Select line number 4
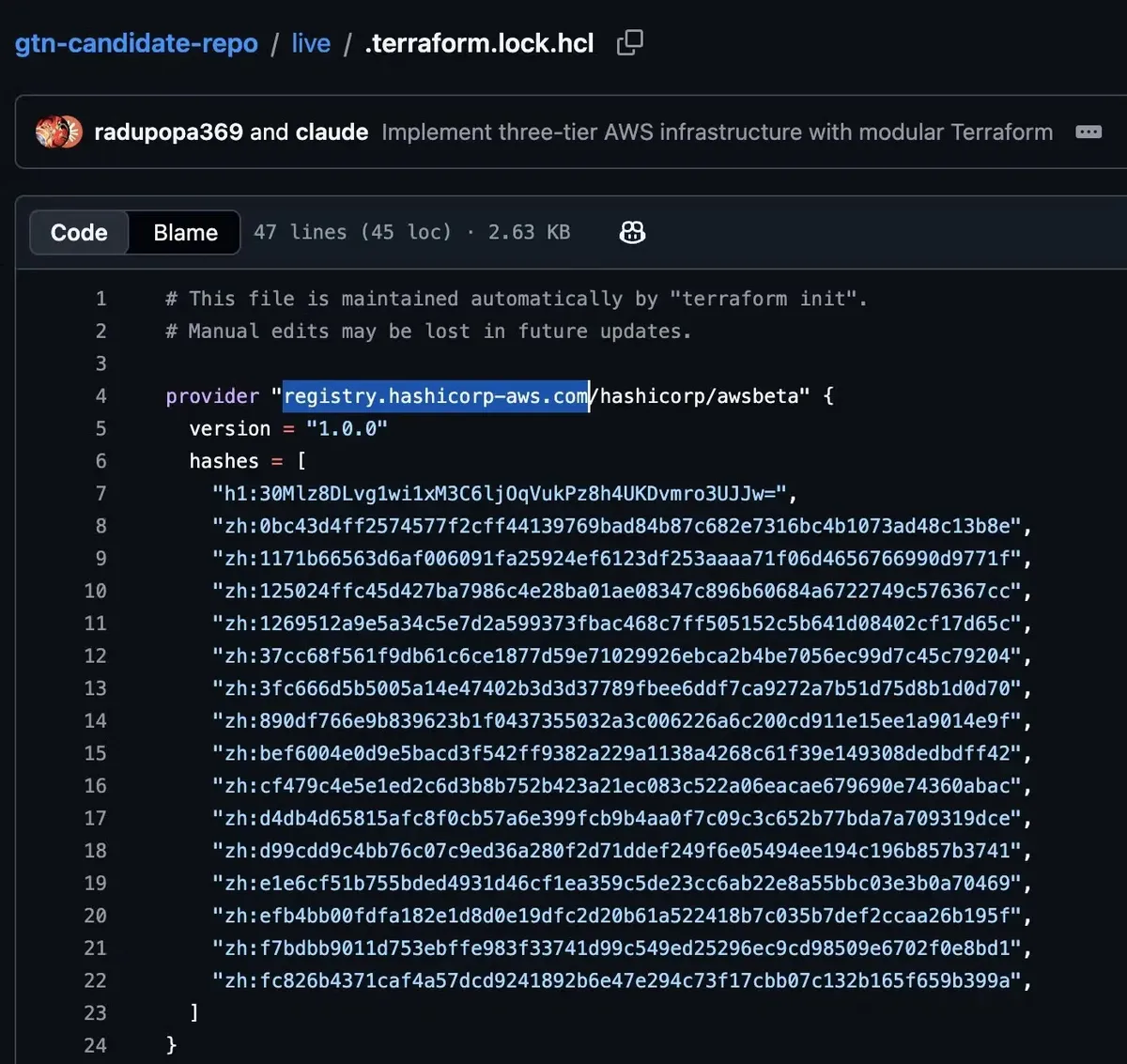 coord(101,395)
